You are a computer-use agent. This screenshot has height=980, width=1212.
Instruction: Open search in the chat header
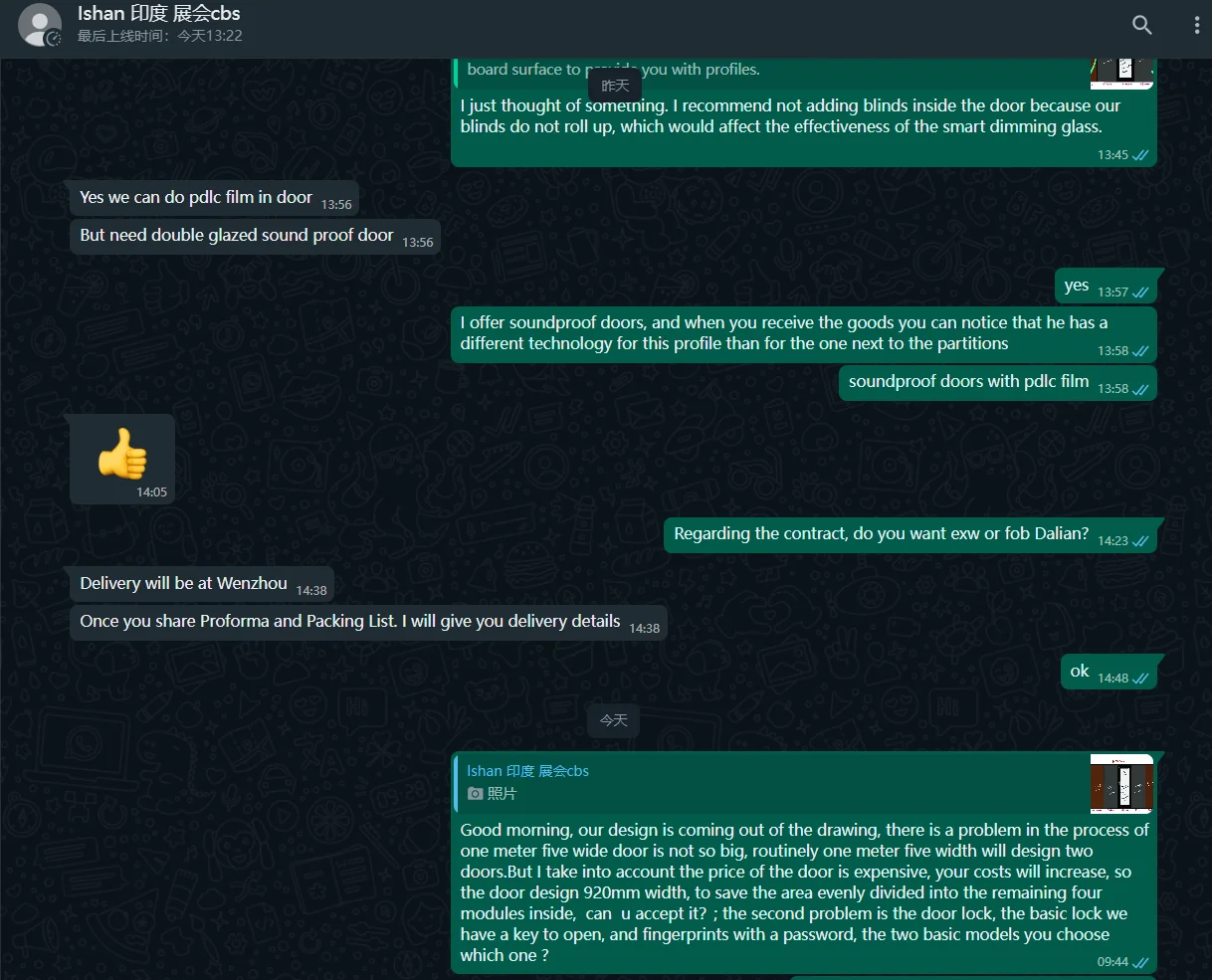[1141, 25]
